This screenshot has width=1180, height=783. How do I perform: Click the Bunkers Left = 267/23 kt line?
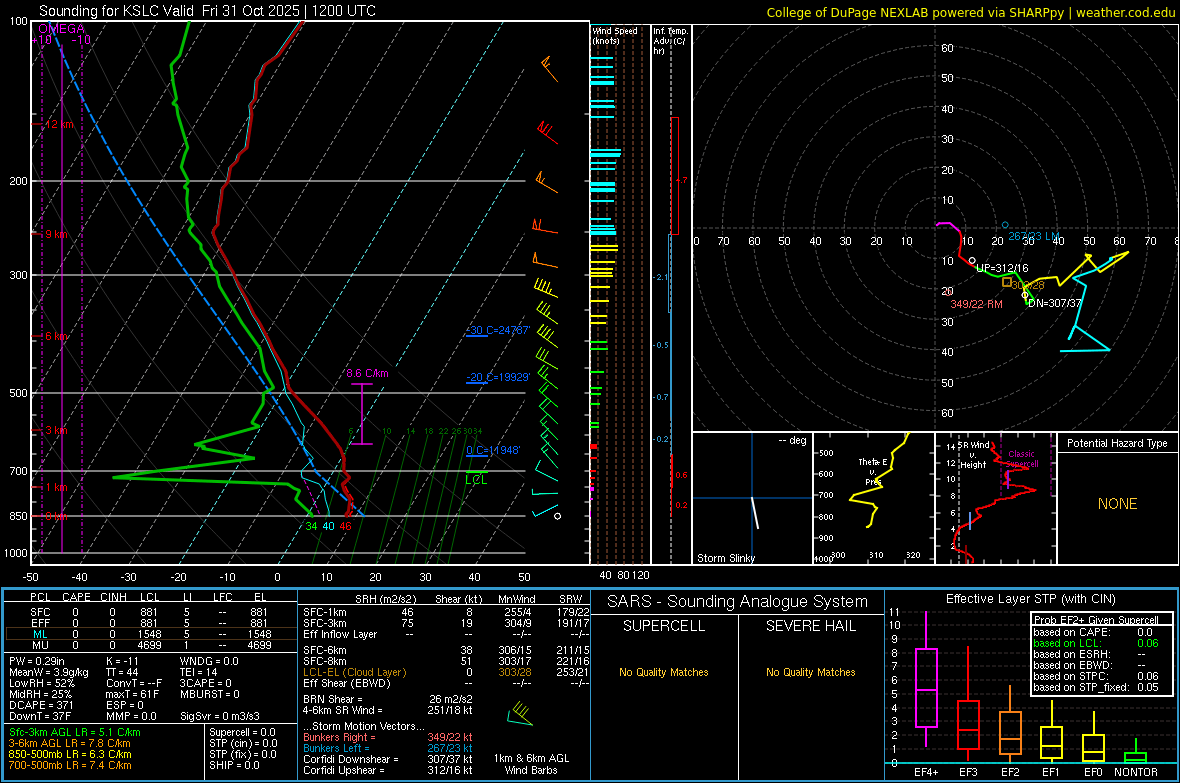pos(388,748)
